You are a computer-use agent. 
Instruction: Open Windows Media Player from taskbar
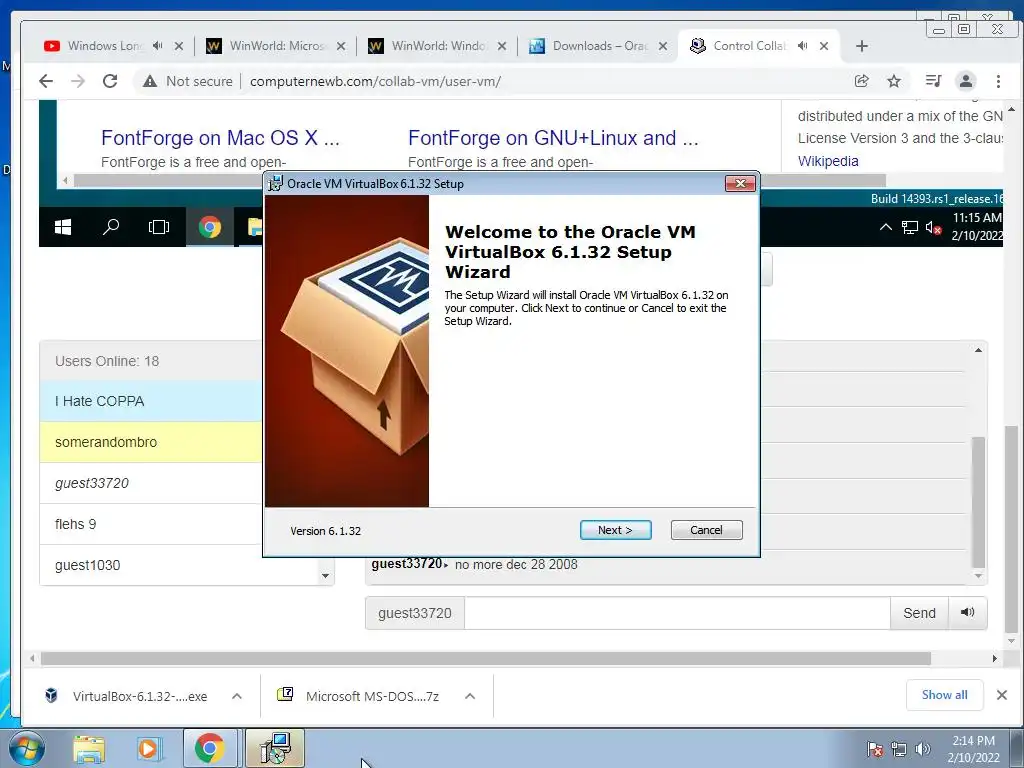point(149,748)
